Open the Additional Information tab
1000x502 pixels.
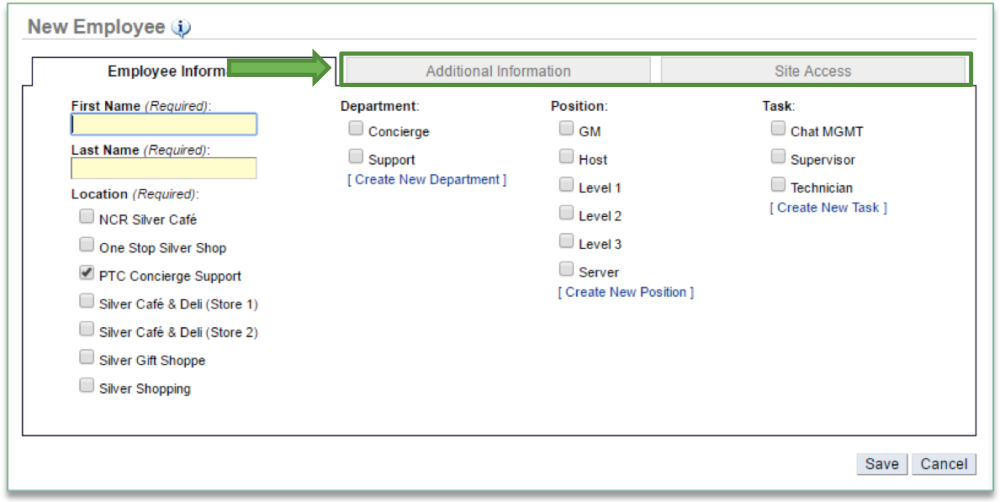click(x=498, y=71)
